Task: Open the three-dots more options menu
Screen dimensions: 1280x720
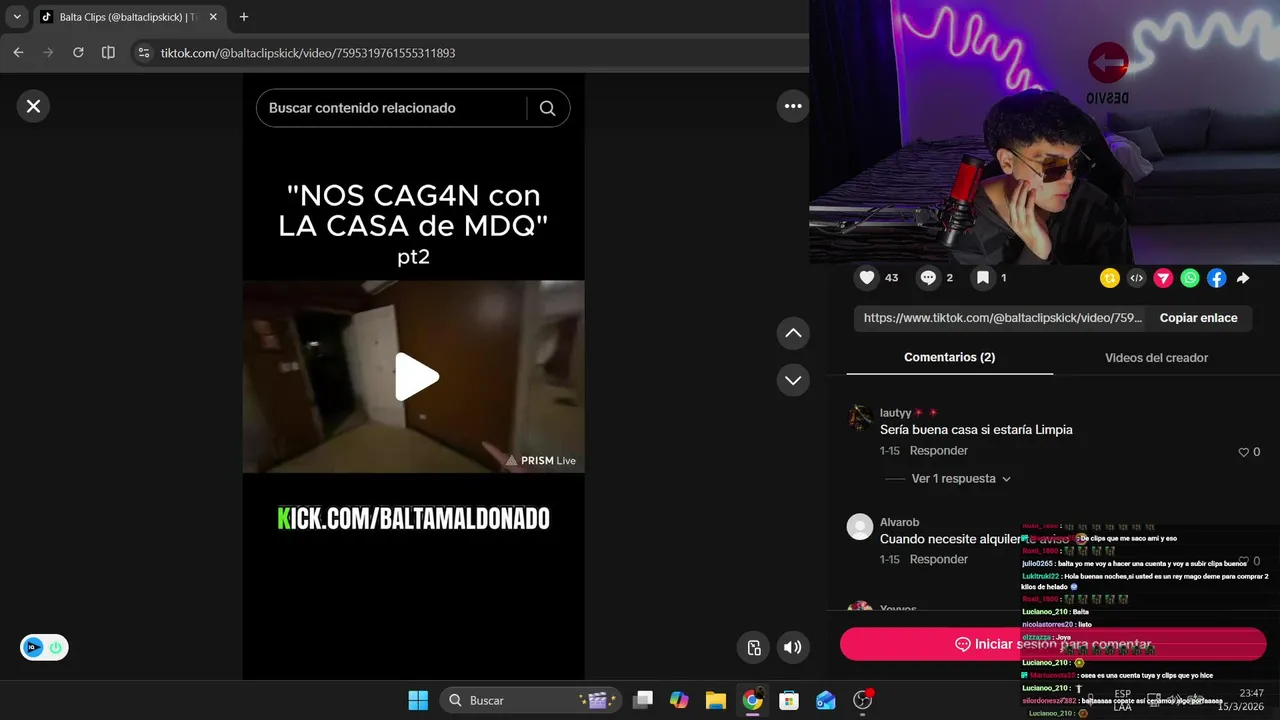Action: click(x=793, y=106)
